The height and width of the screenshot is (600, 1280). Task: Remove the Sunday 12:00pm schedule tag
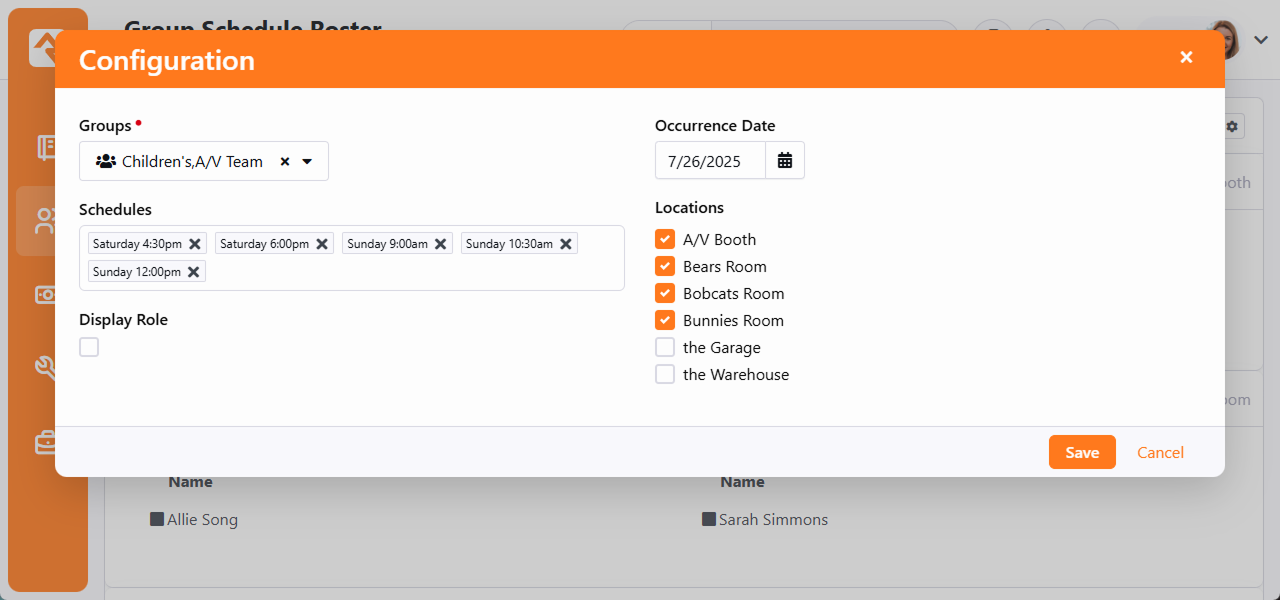coord(194,272)
